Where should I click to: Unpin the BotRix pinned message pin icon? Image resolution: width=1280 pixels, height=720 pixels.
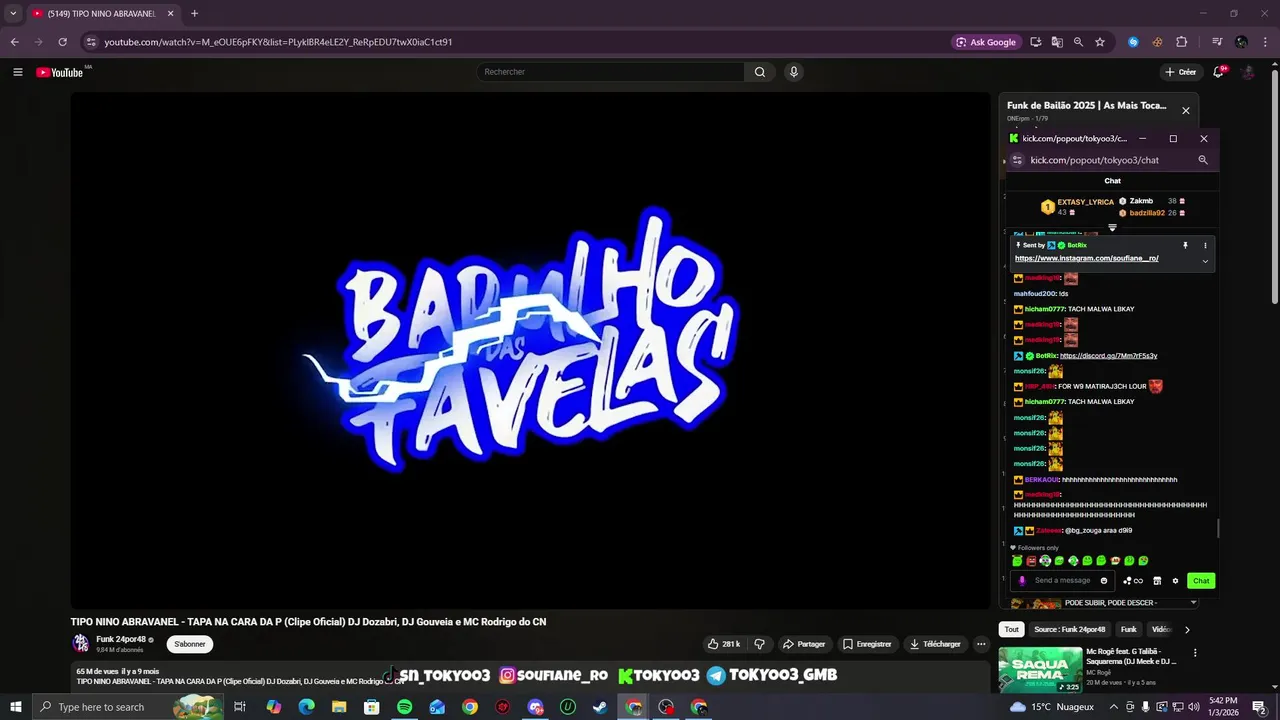(x=1186, y=245)
